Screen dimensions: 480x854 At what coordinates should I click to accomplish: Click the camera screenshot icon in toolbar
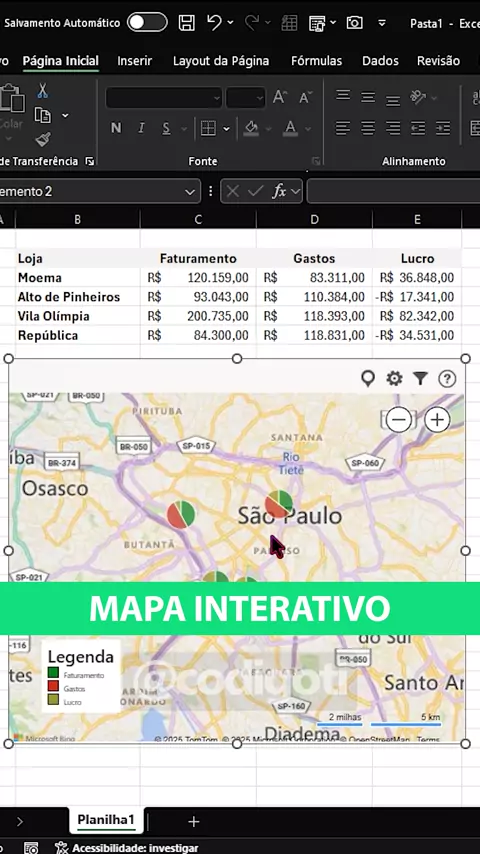pyautogui.click(x=354, y=23)
